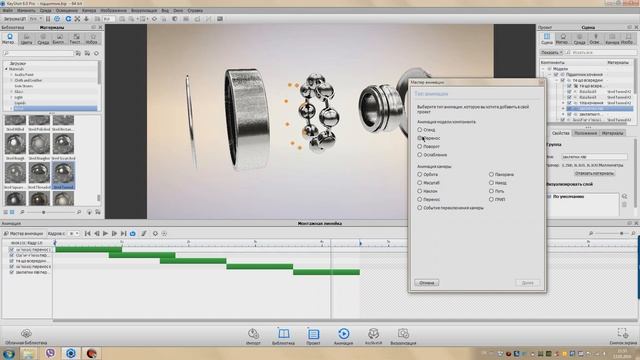Image resolution: width=640 pixels, height=360 pixels.
Task: Click the KeyShot icon in taskbar
Action: click(x=70, y=353)
